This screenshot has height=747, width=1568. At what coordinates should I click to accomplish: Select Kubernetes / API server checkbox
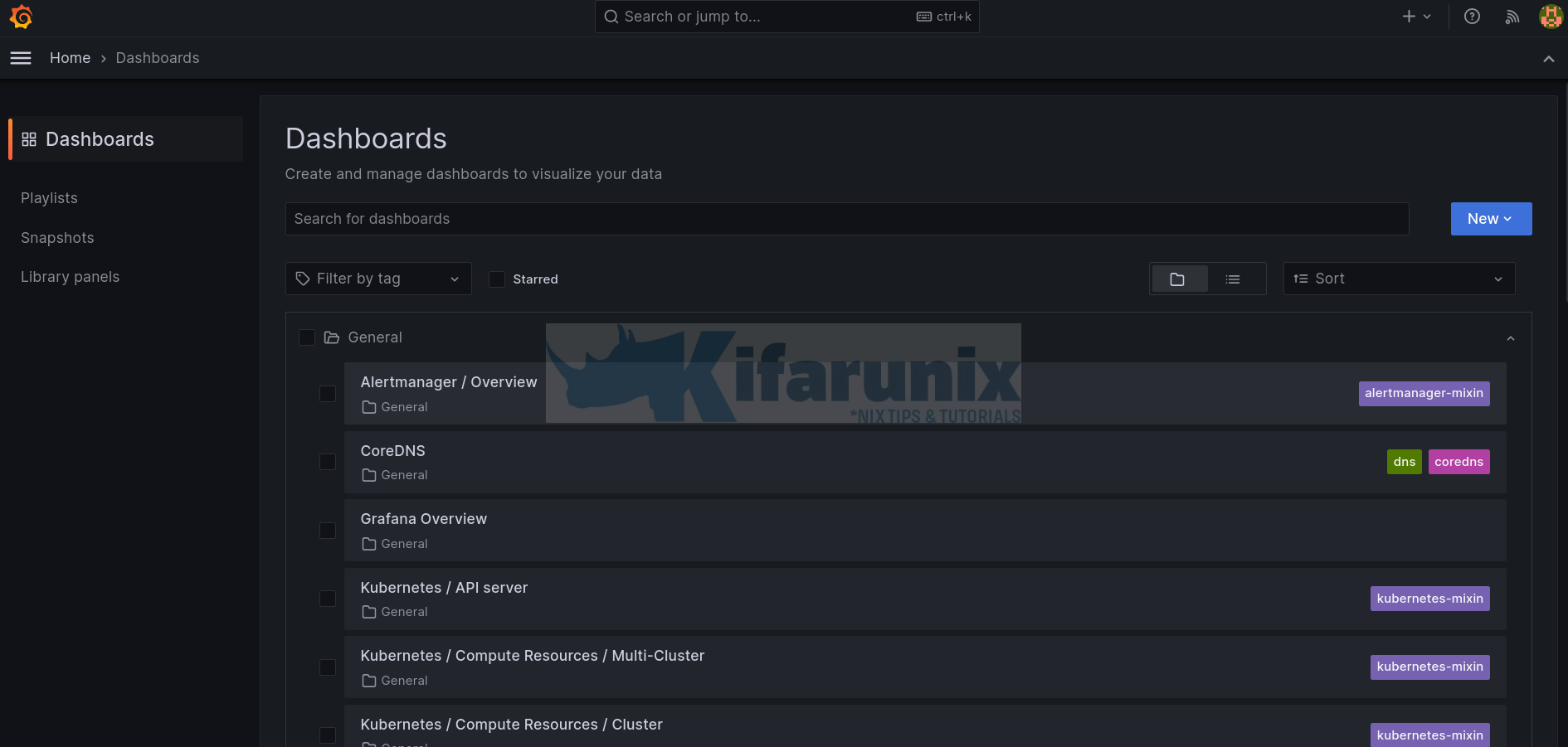328,599
